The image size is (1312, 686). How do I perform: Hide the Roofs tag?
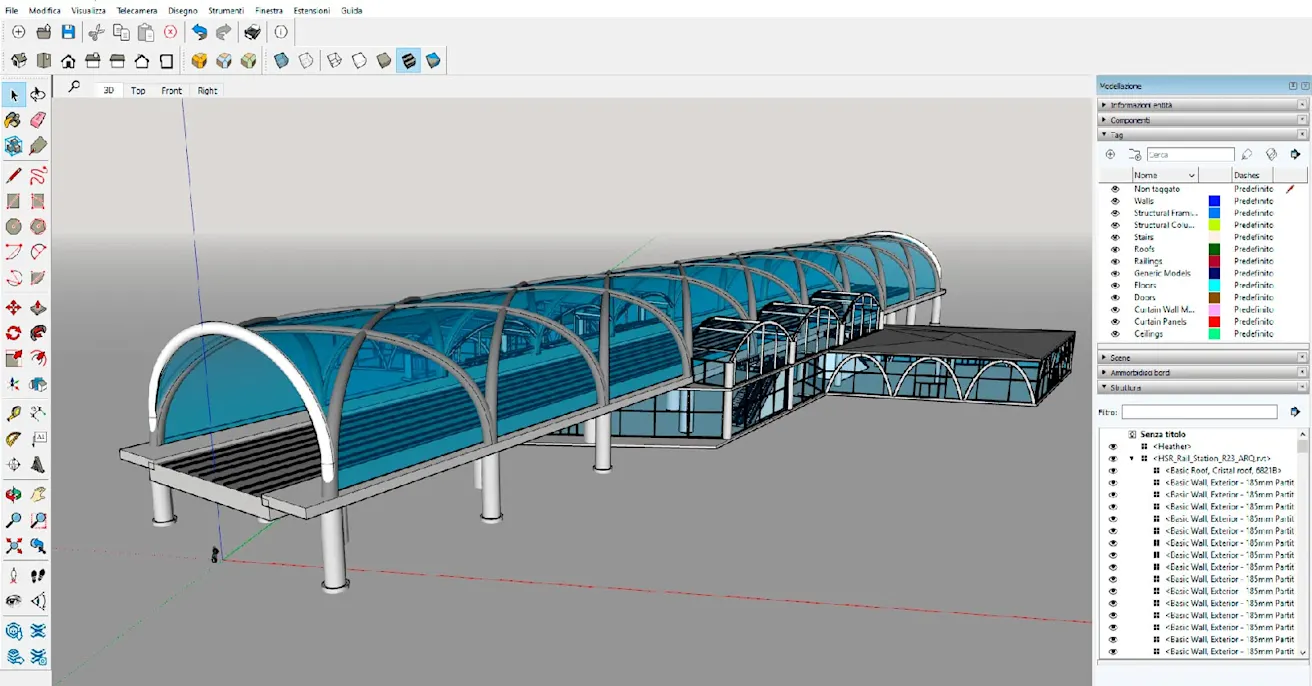1115,249
